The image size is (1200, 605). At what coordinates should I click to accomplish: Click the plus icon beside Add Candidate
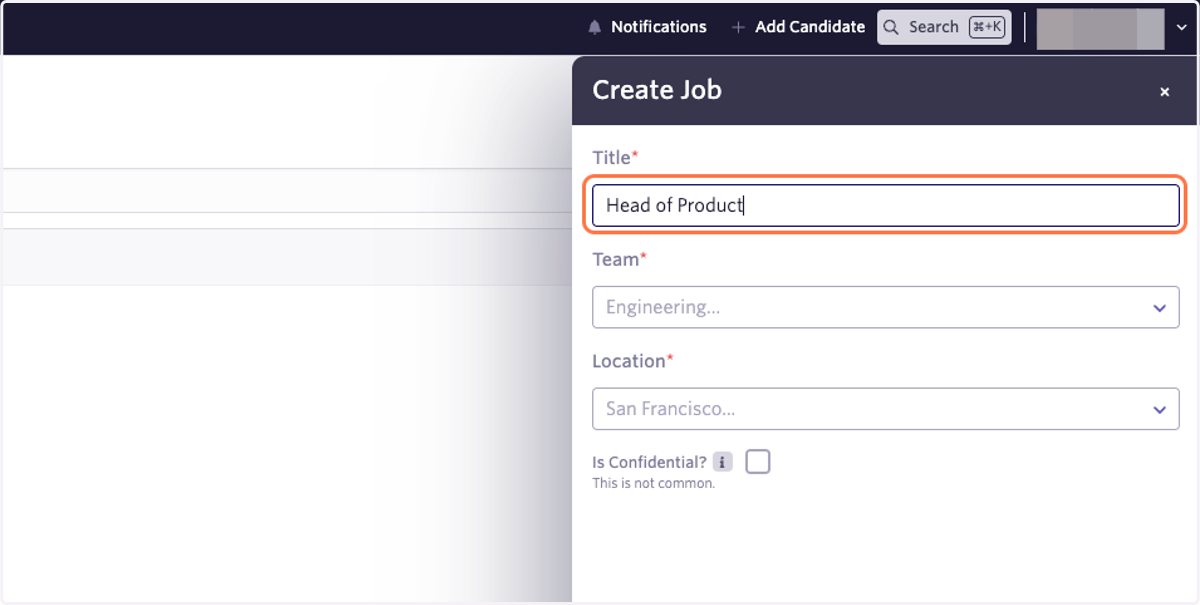tap(738, 27)
